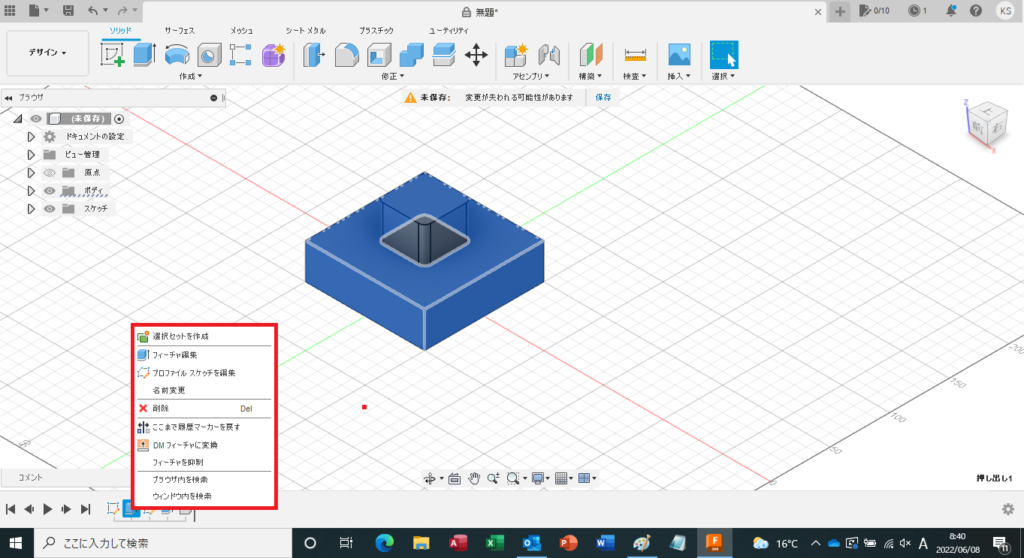Show the hidden 原点 folder
The width and height of the screenshot is (1024, 558).
(x=50, y=173)
